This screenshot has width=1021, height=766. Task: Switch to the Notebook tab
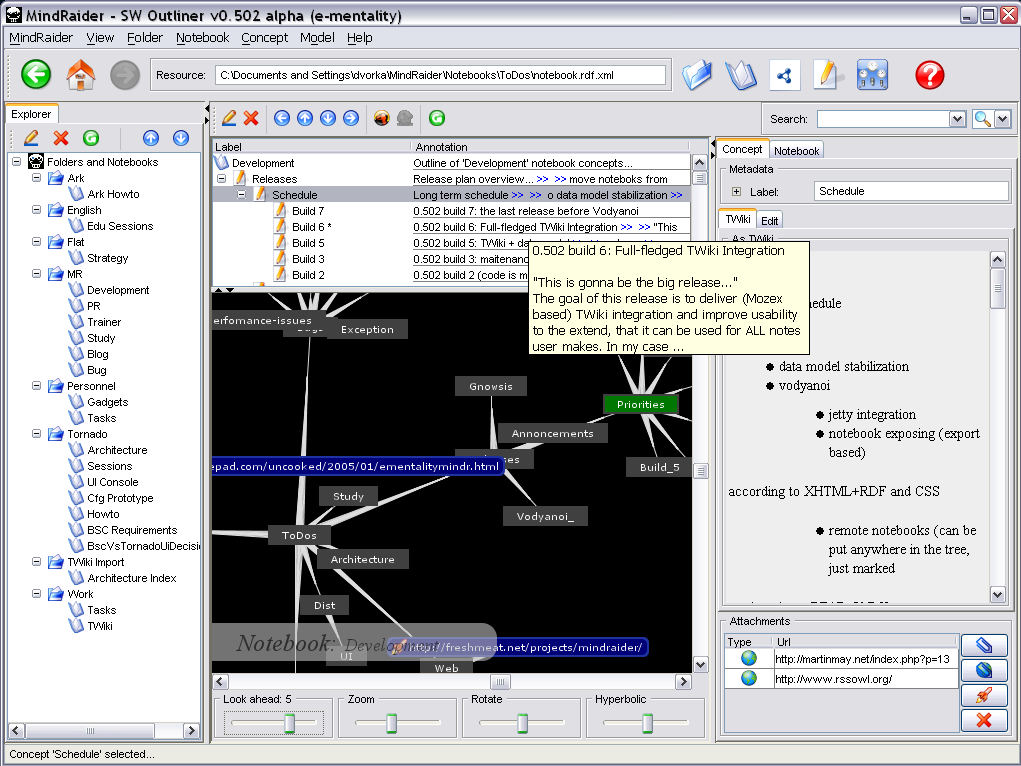(x=796, y=150)
